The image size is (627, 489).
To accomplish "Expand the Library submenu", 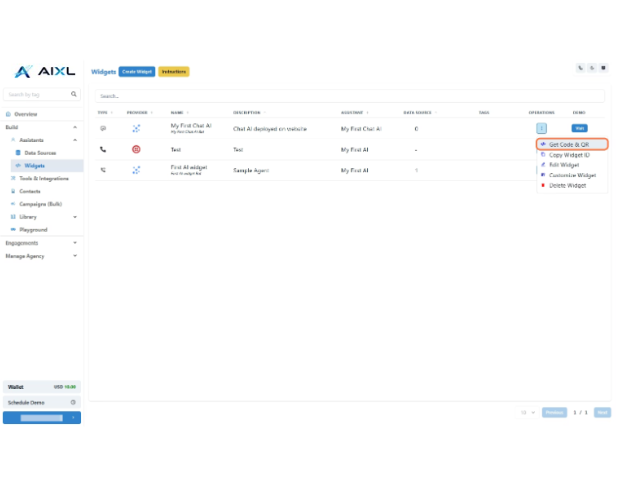I will 75,216.
